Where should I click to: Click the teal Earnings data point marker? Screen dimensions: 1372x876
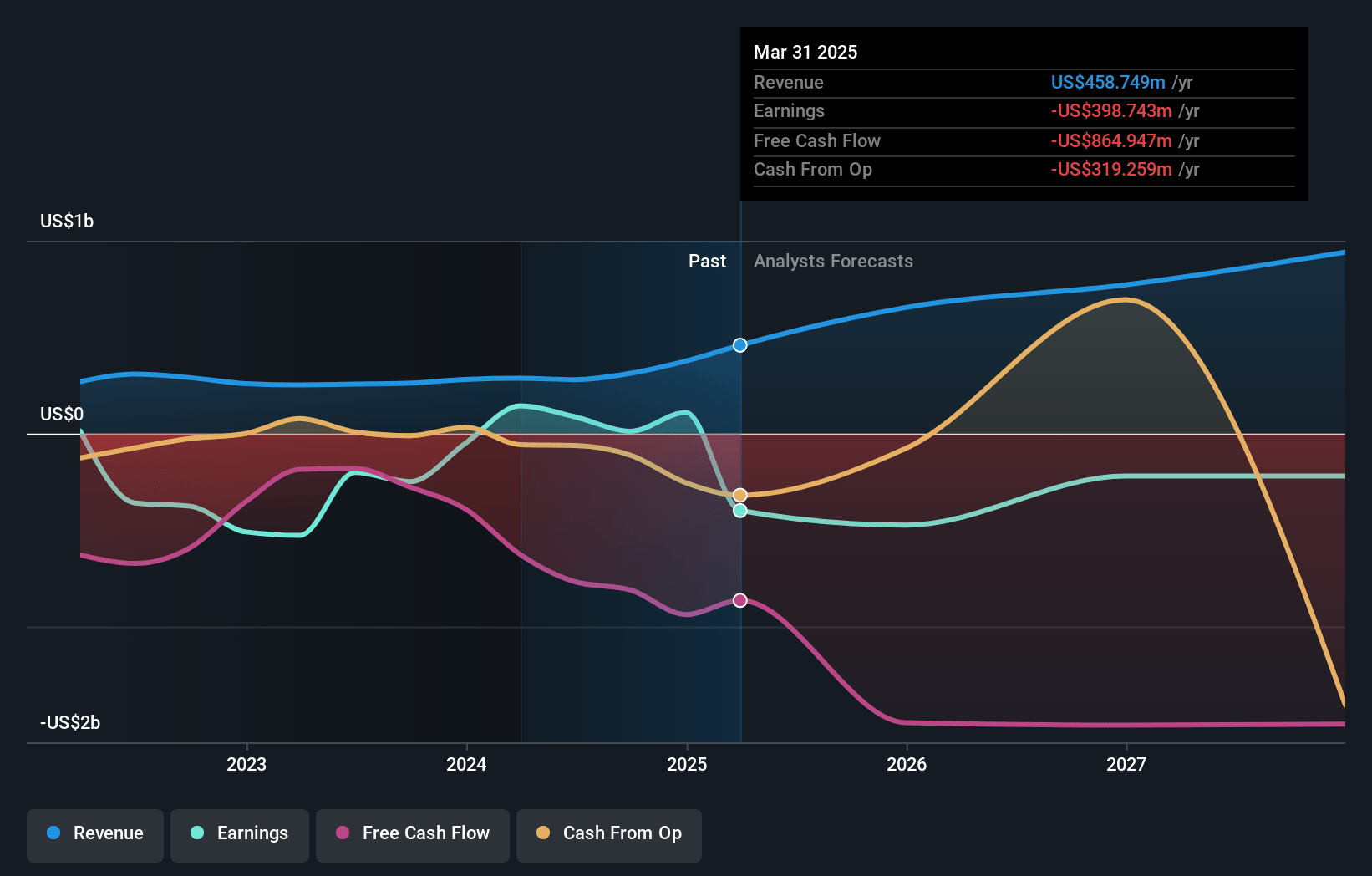(x=740, y=511)
